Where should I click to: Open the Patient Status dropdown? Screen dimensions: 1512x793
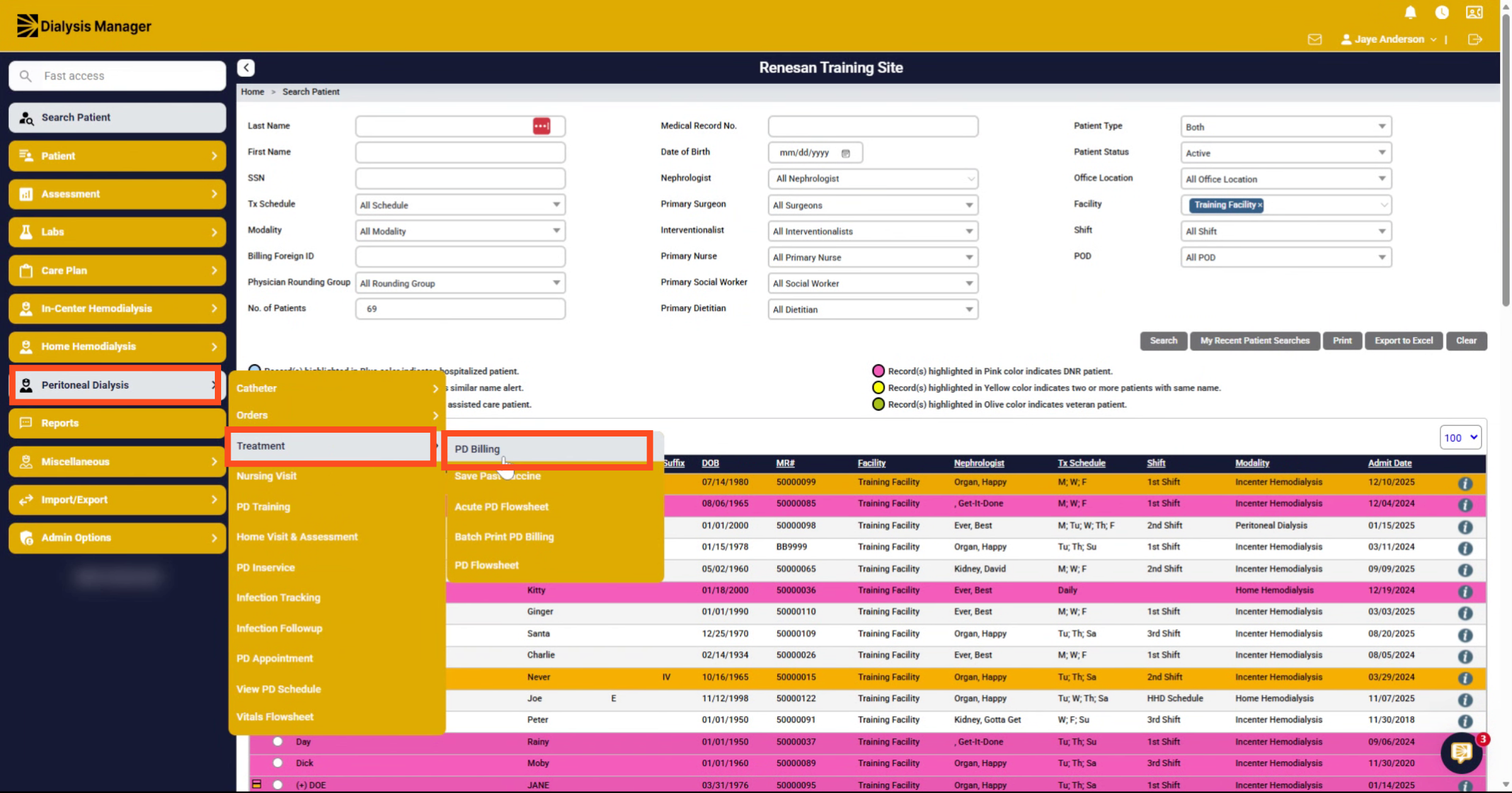pos(1286,153)
